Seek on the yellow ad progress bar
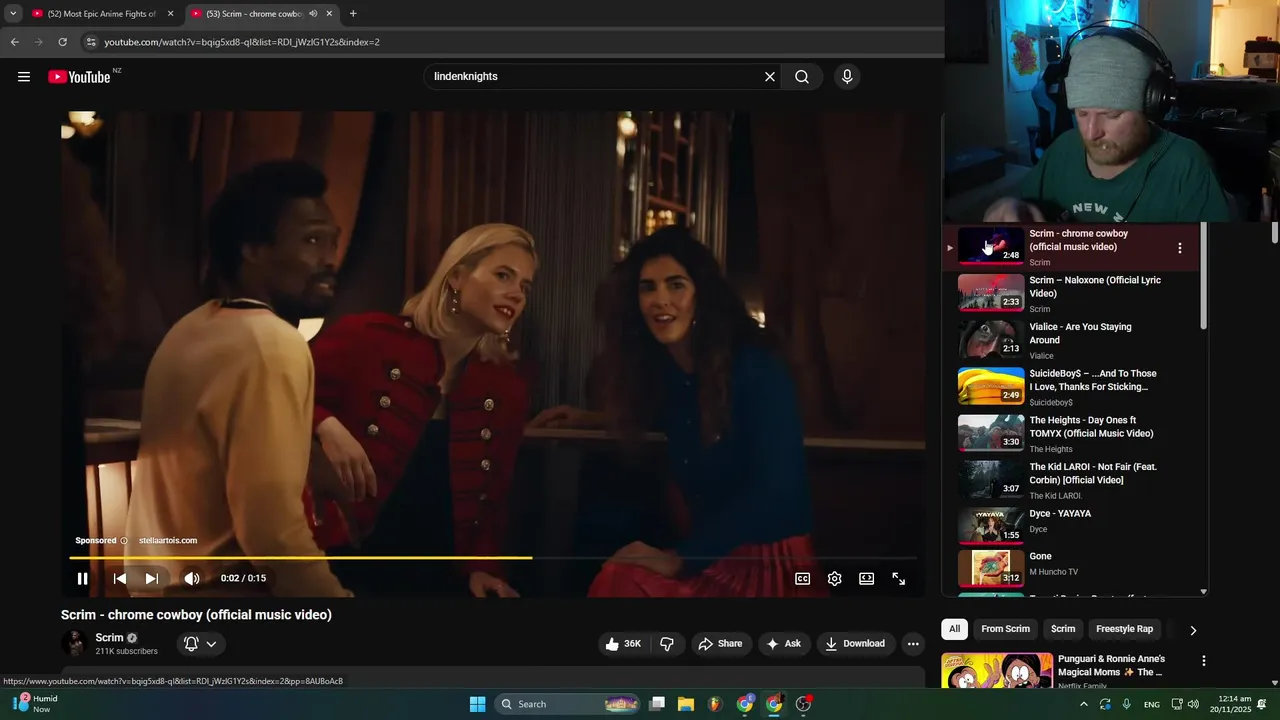Image resolution: width=1280 pixels, height=720 pixels. 494,557
